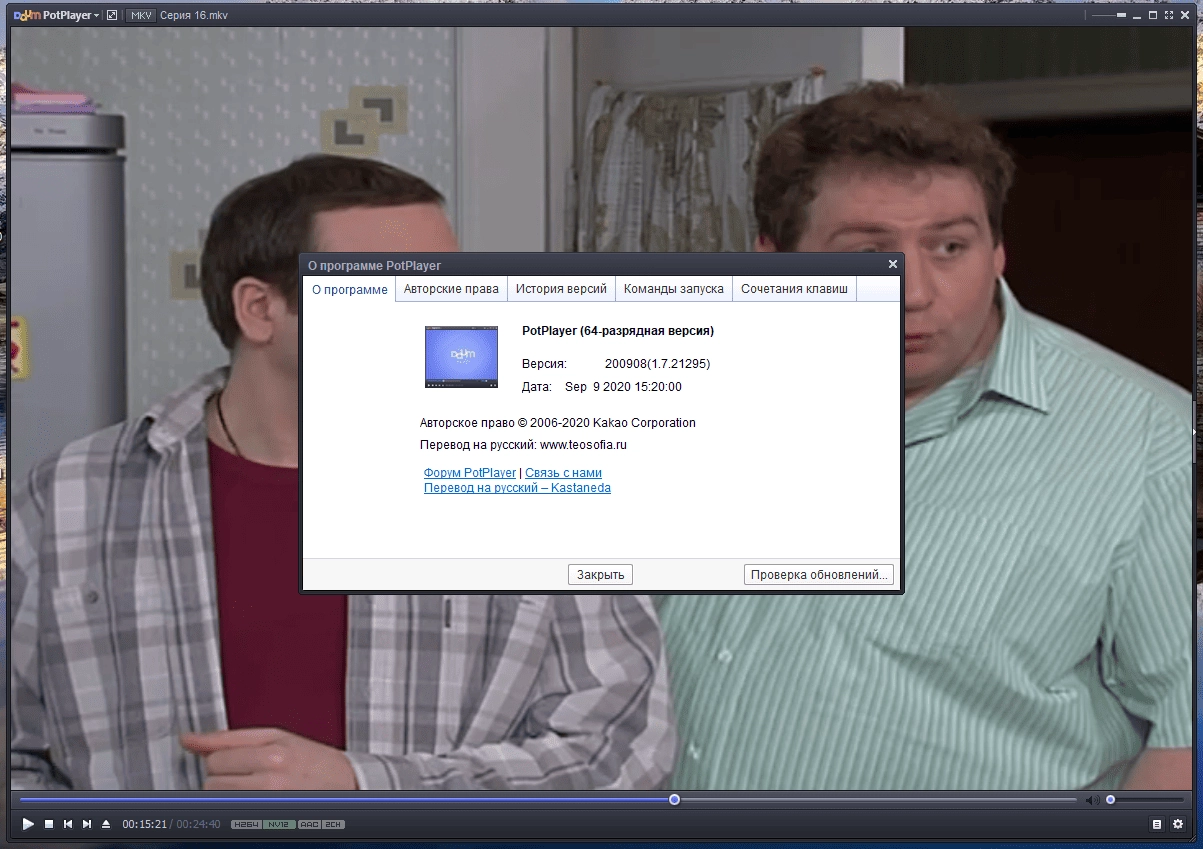Click the MKV format badge in title bar
The image size is (1203, 849).
coord(141,16)
